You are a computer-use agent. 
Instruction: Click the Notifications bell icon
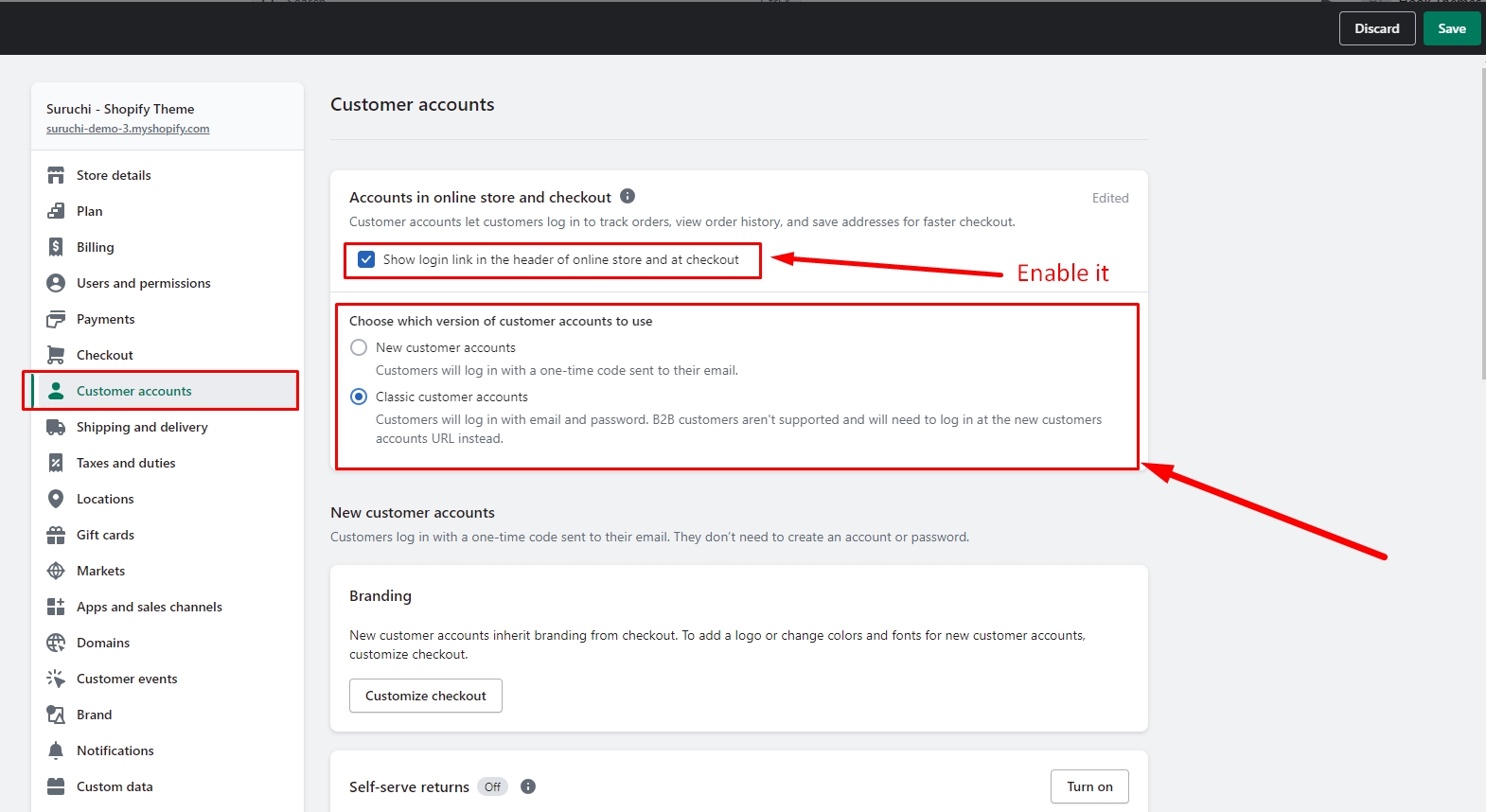coord(56,750)
